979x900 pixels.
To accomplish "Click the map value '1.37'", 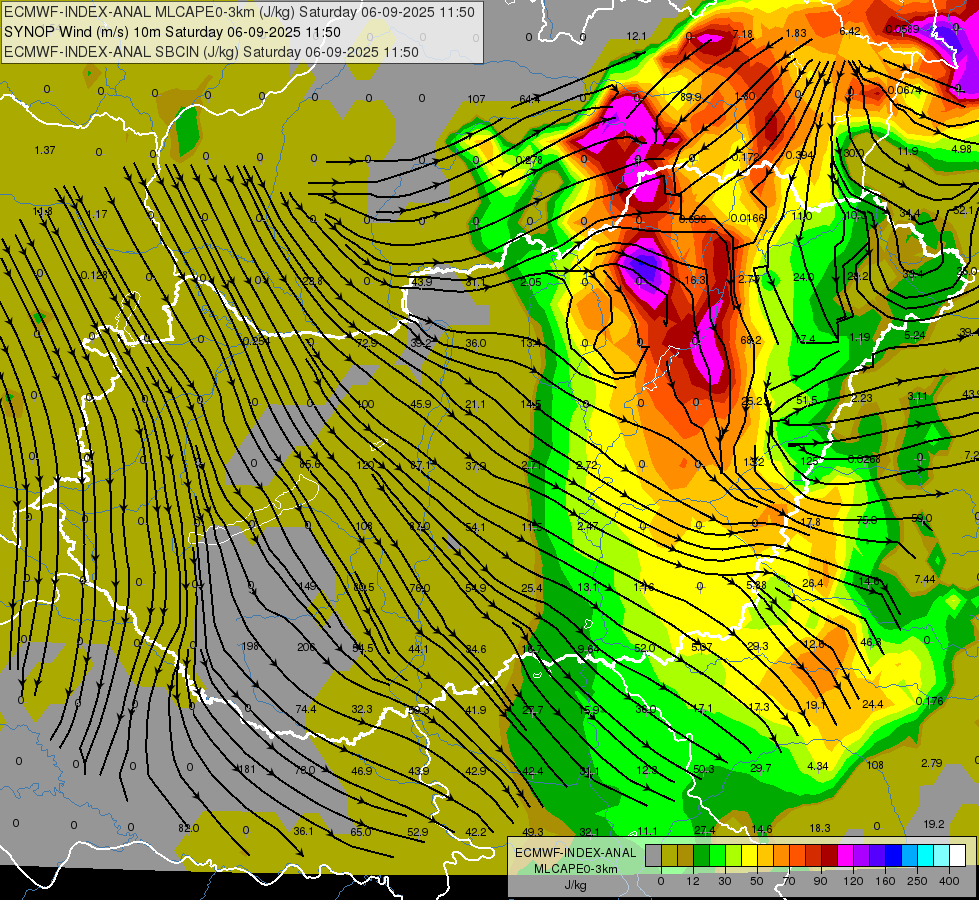I will click(45, 150).
